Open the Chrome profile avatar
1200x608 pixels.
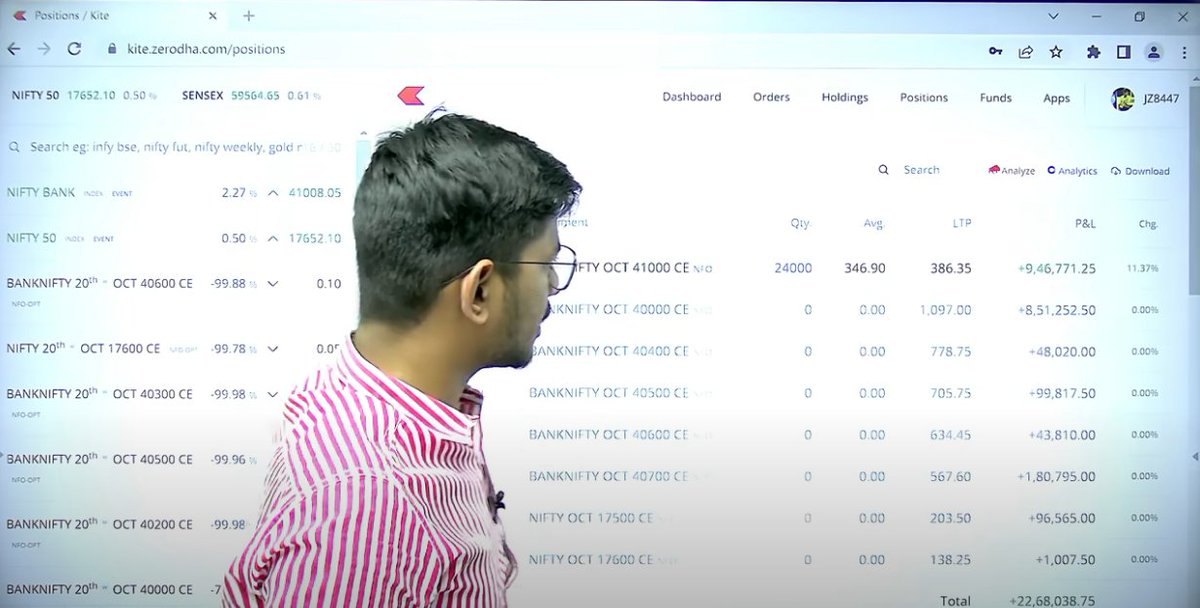click(1154, 51)
